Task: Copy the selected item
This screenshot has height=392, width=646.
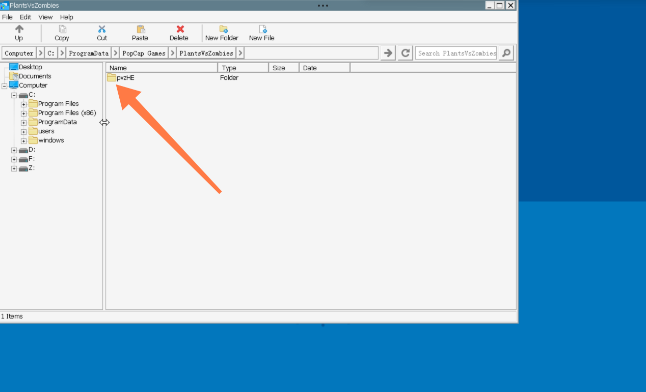Action: 62,33
